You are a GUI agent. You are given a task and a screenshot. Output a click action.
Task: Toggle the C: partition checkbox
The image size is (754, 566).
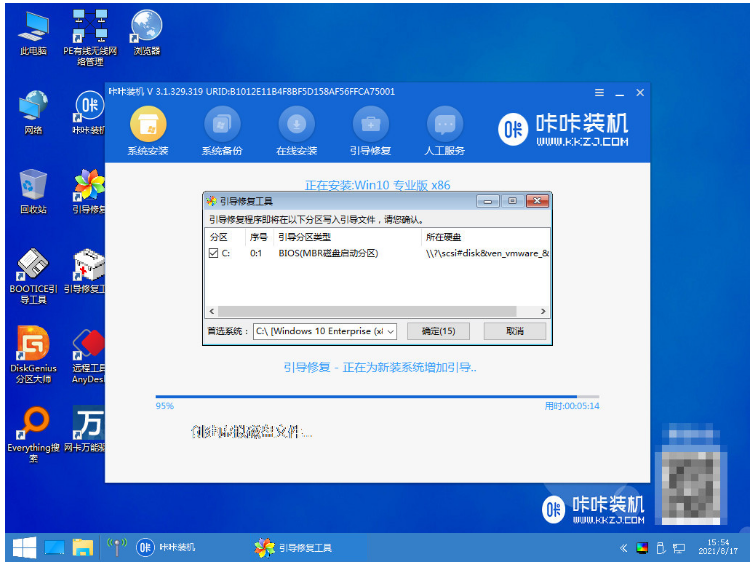point(213,254)
